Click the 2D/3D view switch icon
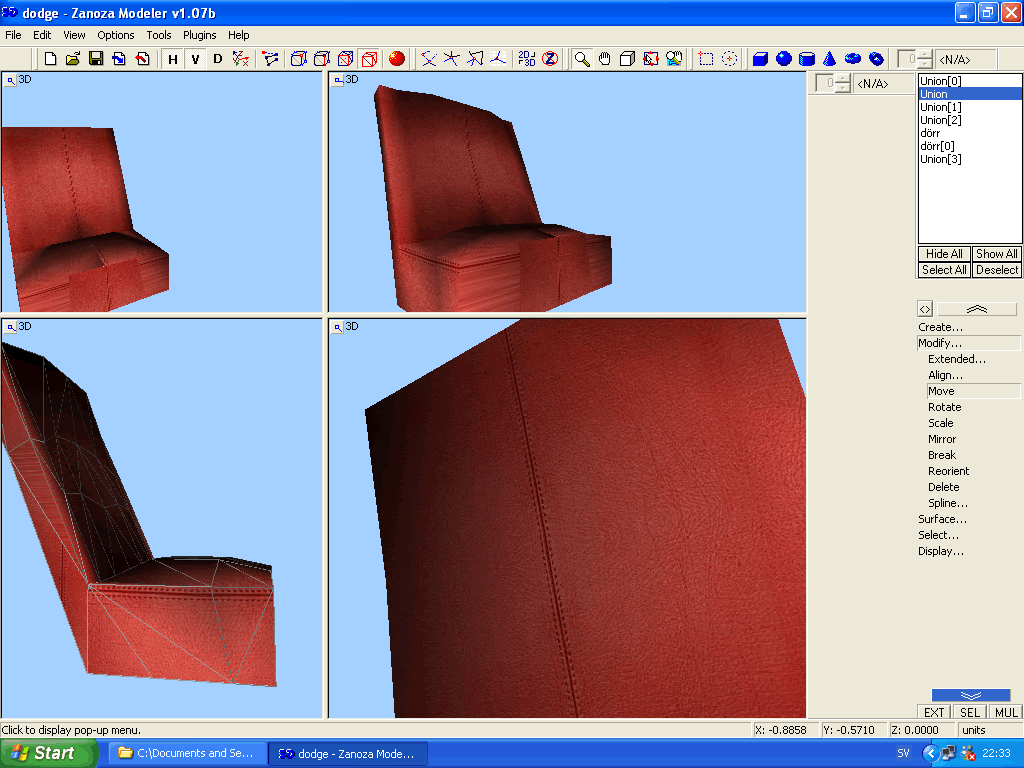The height and width of the screenshot is (768, 1024). click(526, 59)
